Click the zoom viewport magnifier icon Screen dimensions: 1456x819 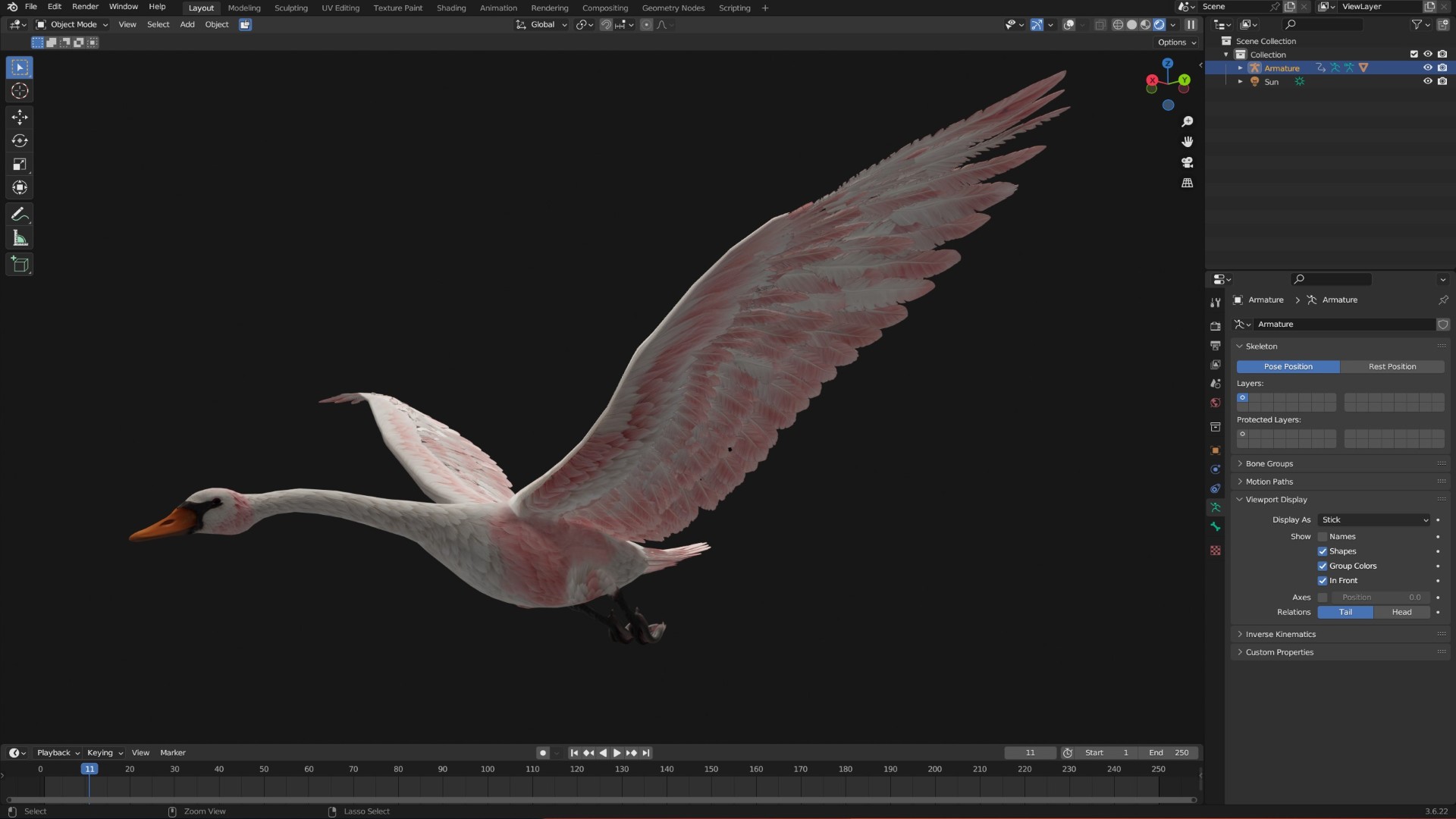pyautogui.click(x=1188, y=122)
